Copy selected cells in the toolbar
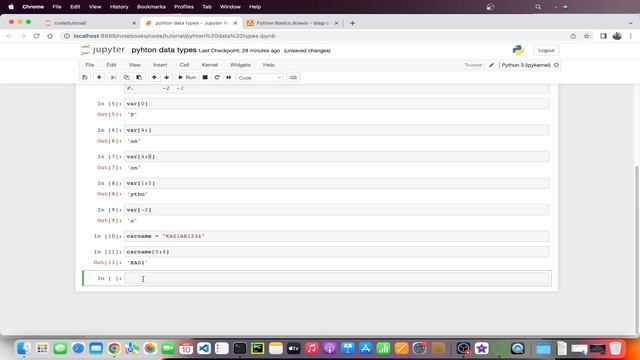 pos(126,77)
